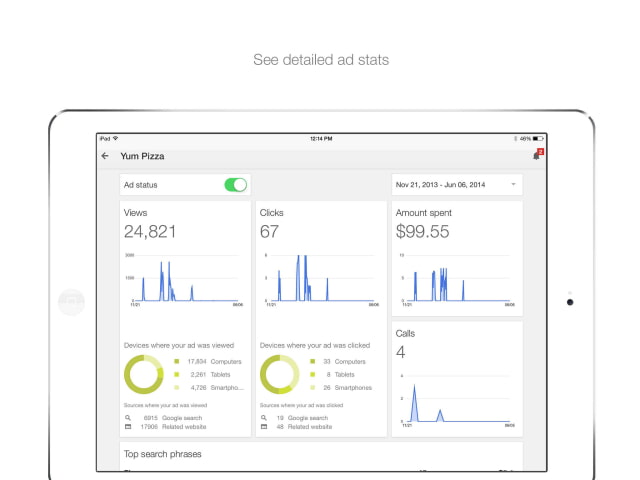Click the devices clicked donut chart
This screenshot has height=480, width=640.
280,374
